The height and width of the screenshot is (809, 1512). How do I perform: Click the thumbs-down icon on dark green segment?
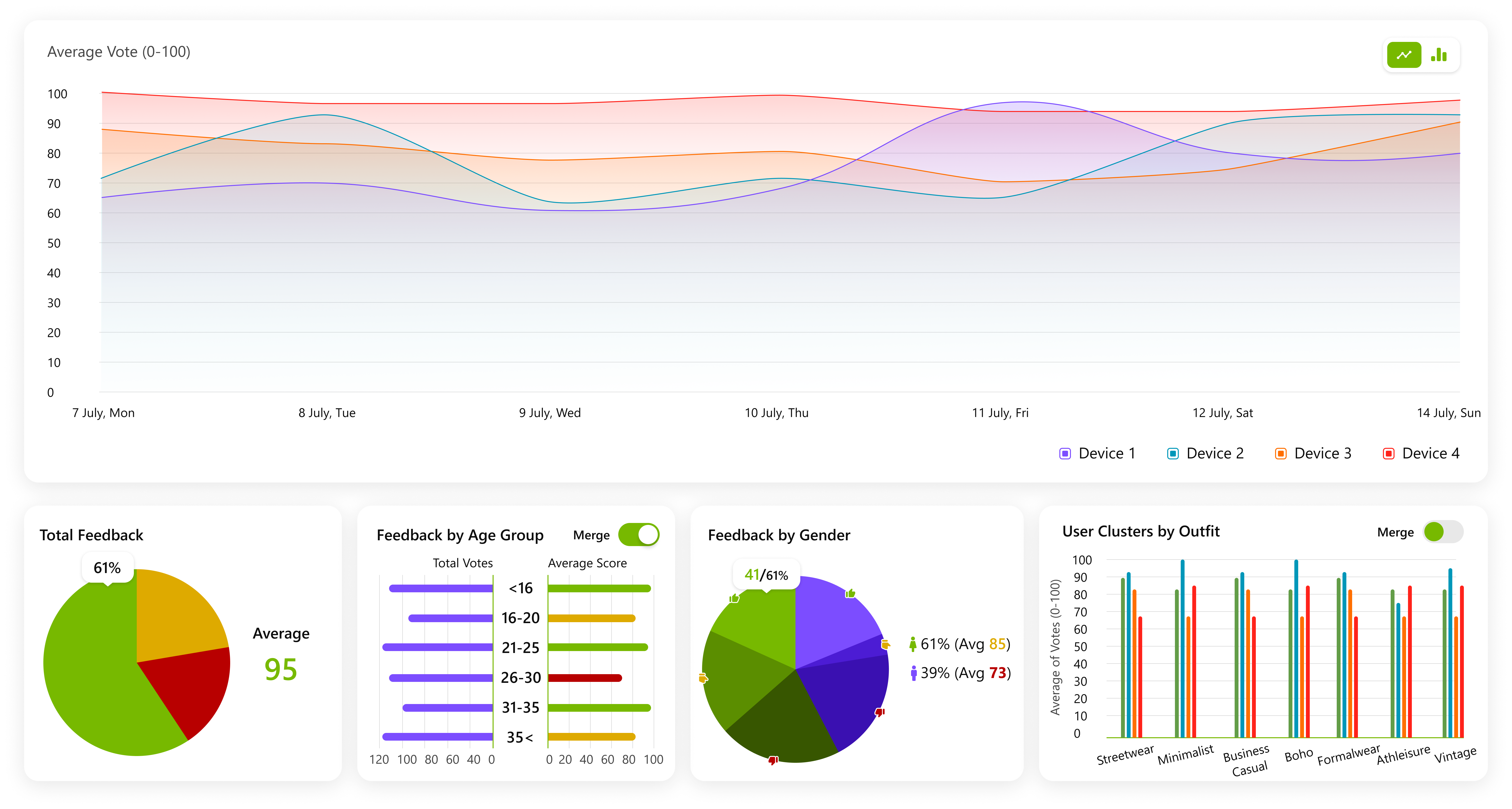click(x=773, y=760)
